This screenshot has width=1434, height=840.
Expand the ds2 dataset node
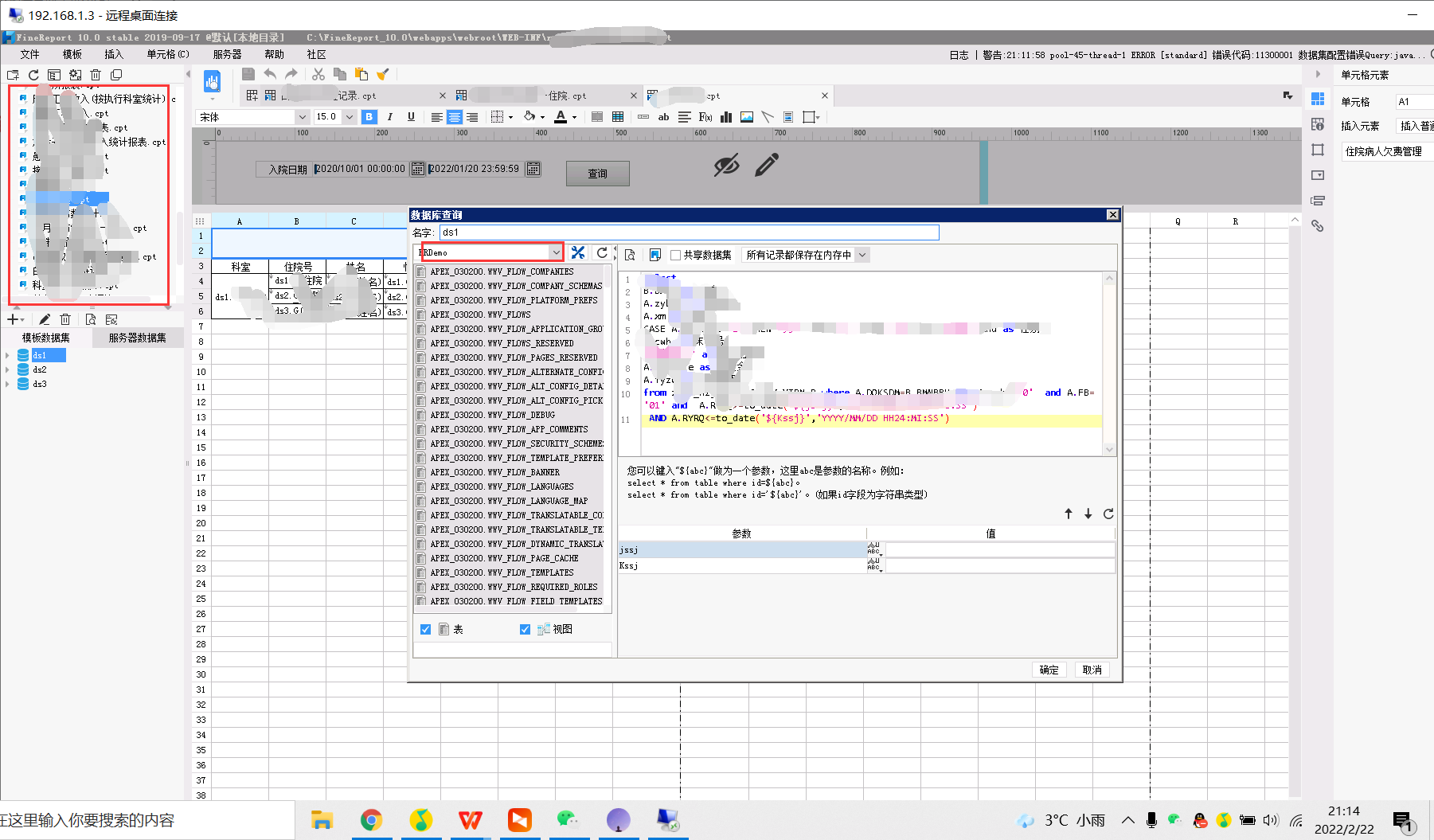click(8, 369)
